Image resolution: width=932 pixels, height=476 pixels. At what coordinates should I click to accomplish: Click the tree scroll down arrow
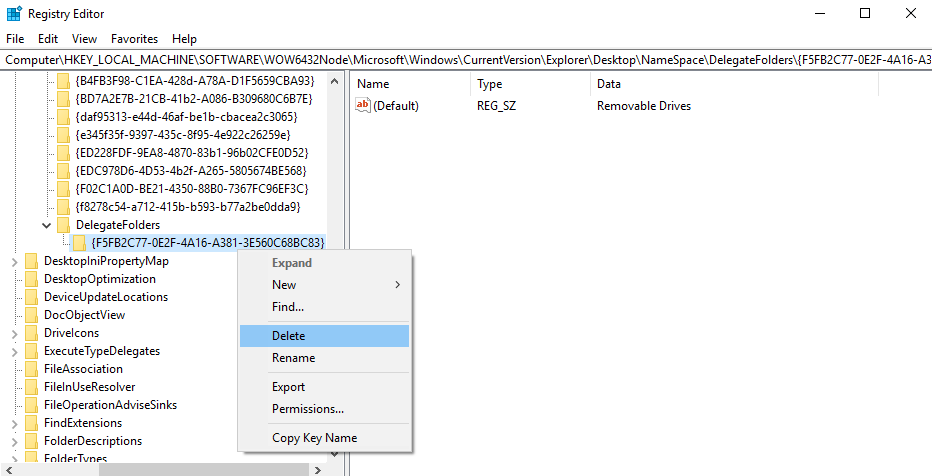[335, 455]
